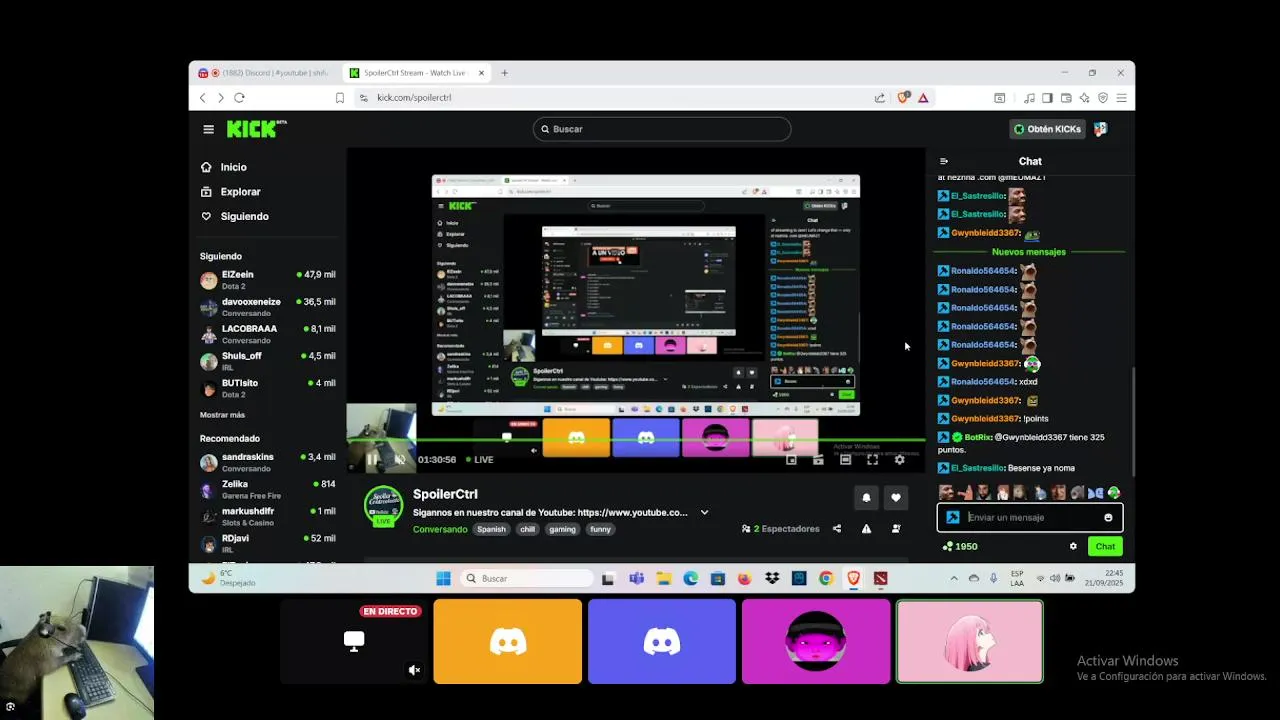Open the Brave Shields lion icon
The width and height of the screenshot is (1280, 720).
[904, 98]
